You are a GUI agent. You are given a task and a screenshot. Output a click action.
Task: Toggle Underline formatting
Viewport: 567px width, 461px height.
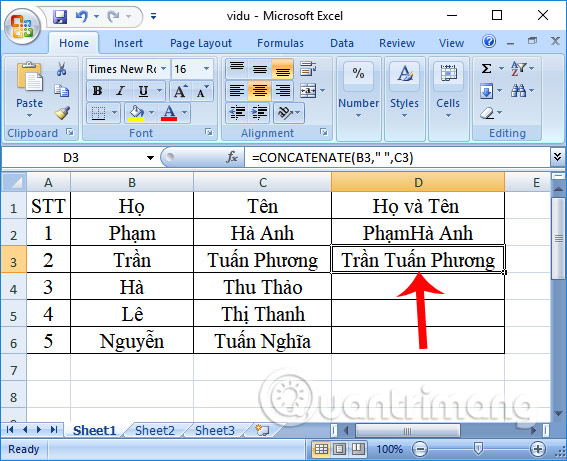143,91
